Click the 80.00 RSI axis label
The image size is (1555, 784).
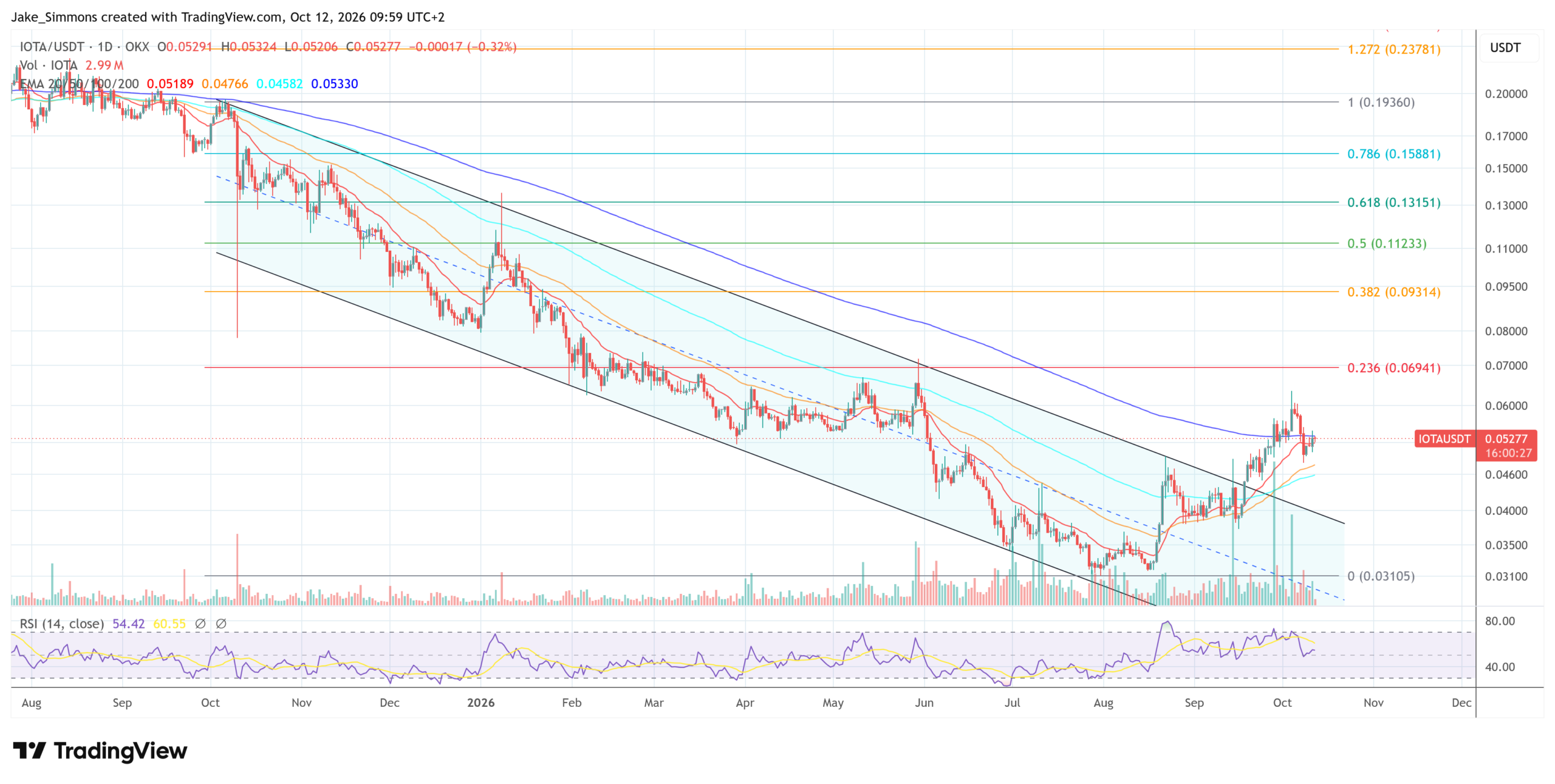point(1500,621)
